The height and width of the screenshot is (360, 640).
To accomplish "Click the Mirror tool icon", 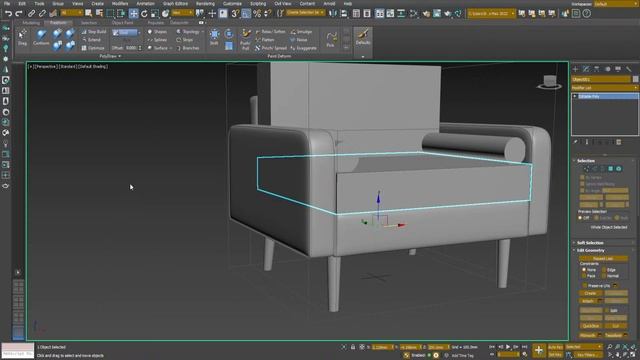I will 333,13.
